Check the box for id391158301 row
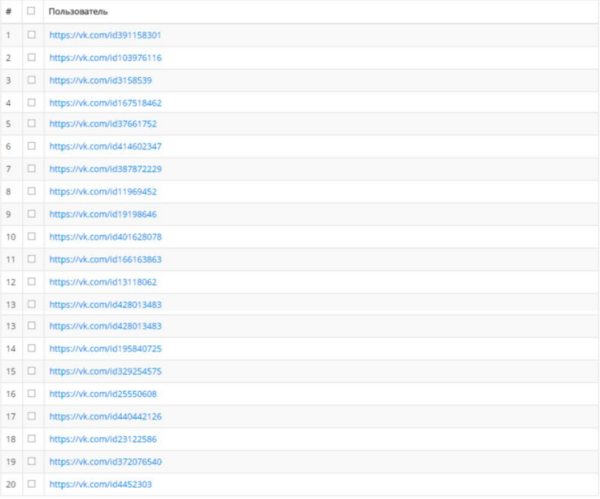The image size is (600, 499). pyautogui.click(x=31, y=34)
